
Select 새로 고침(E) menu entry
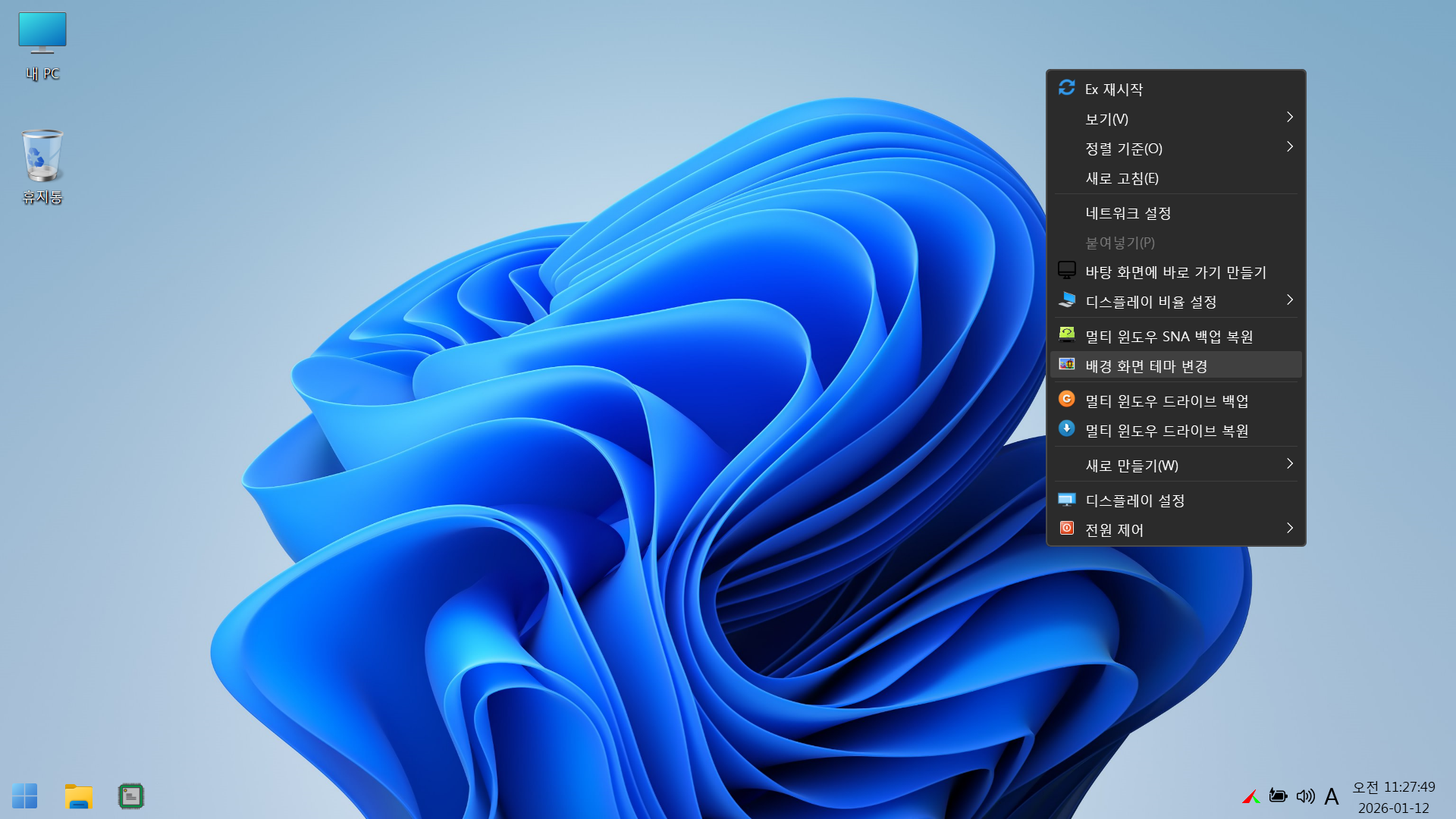[x=1122, y=178]
